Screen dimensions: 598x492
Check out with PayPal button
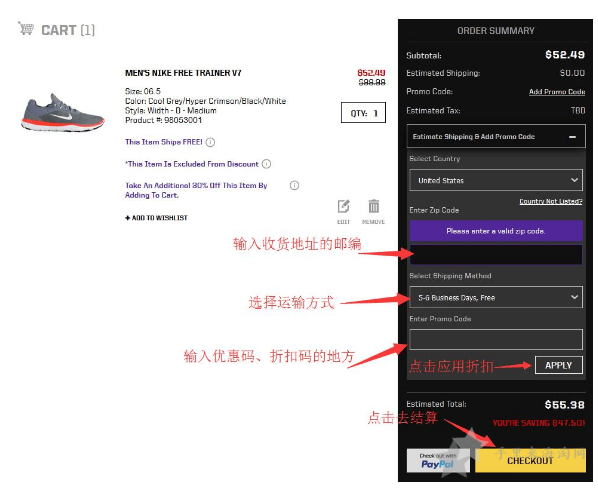click(x=438, y=461)
